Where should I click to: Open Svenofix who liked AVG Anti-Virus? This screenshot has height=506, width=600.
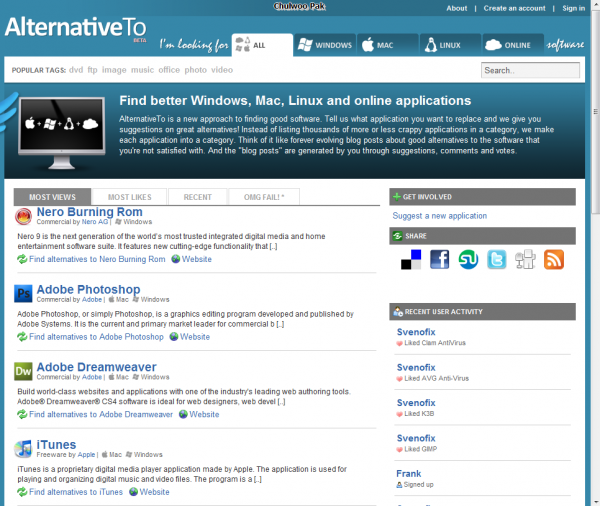pos(416,367)
